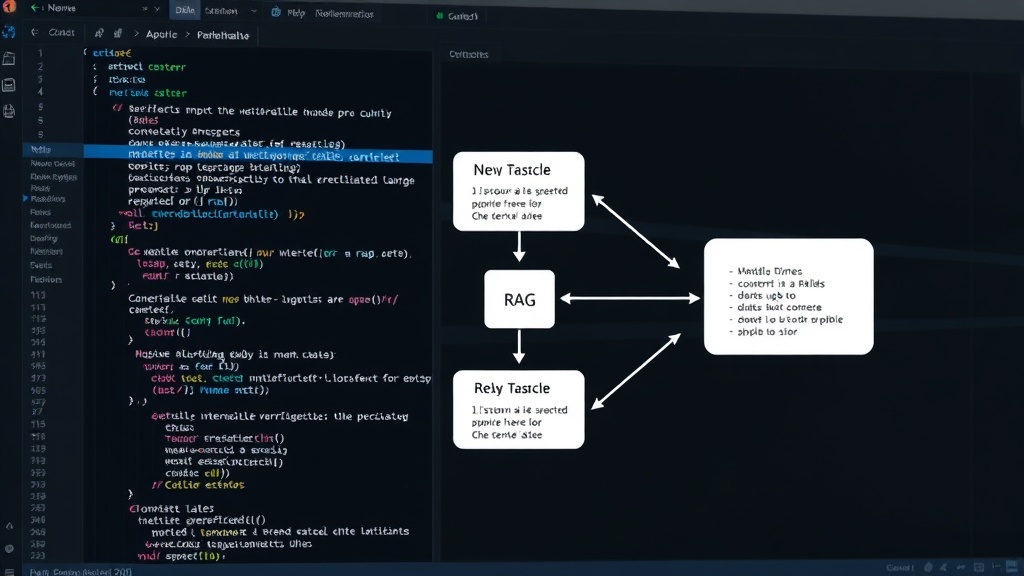Open the Cirttootes panel tab
Screen dimensions: 1024x576
tap(468, 54)
